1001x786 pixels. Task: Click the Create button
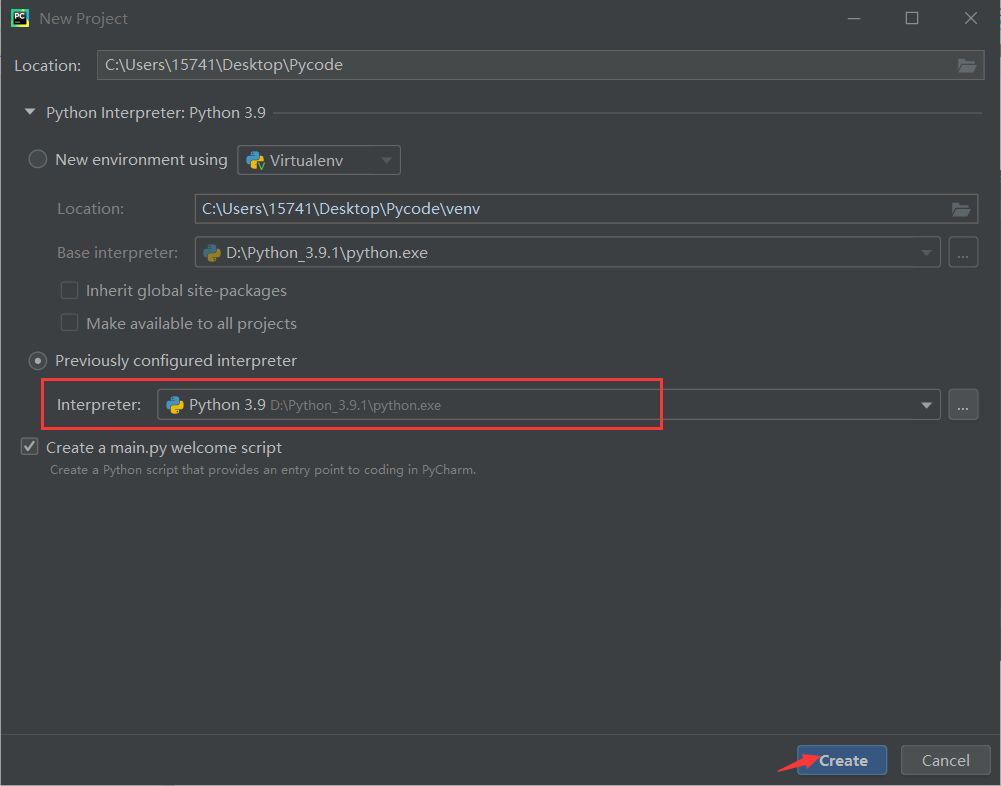pyautogui.click(x=841, y=760)
